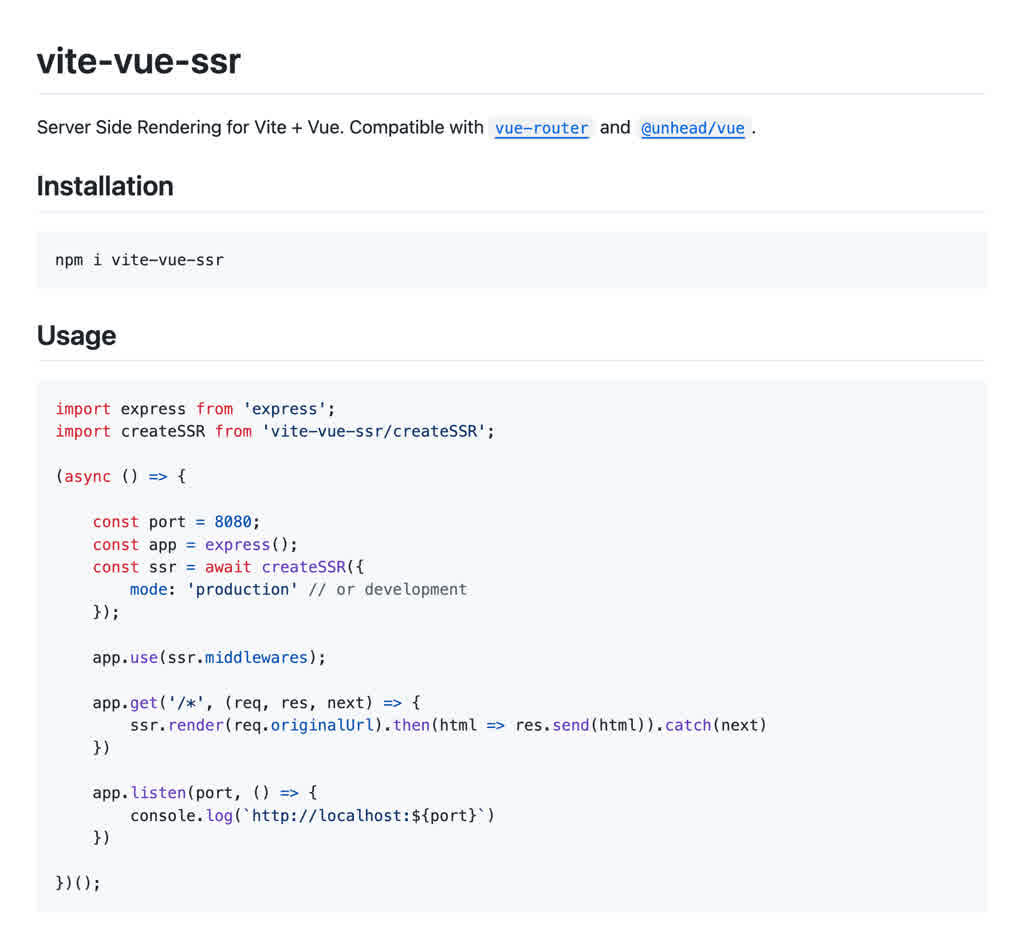Select the "const app = express();" line
The height and width of the screenshot is (950, 1024).
pos(195,545)
